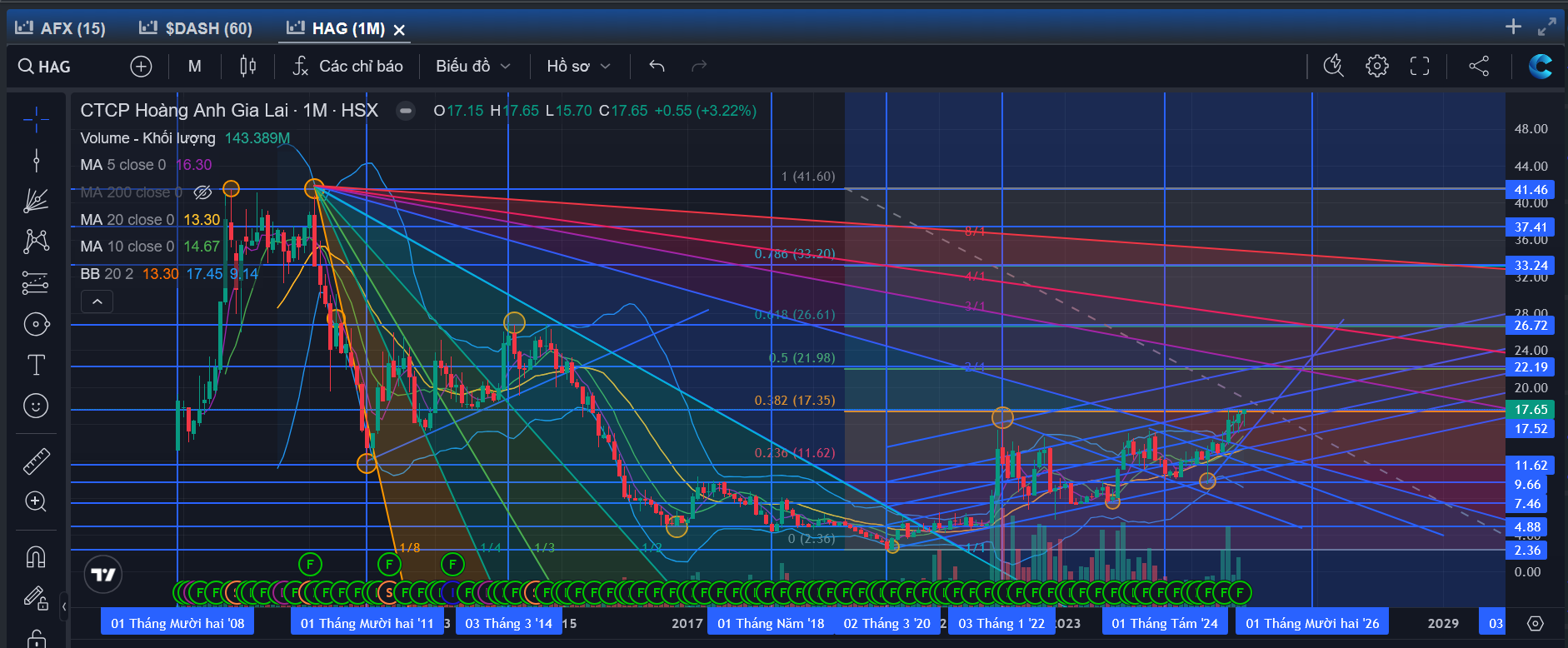Expand the window using the diagonal arrows icon
The width and height of the screenshot is (1568, 648).
click(1547, 27)
